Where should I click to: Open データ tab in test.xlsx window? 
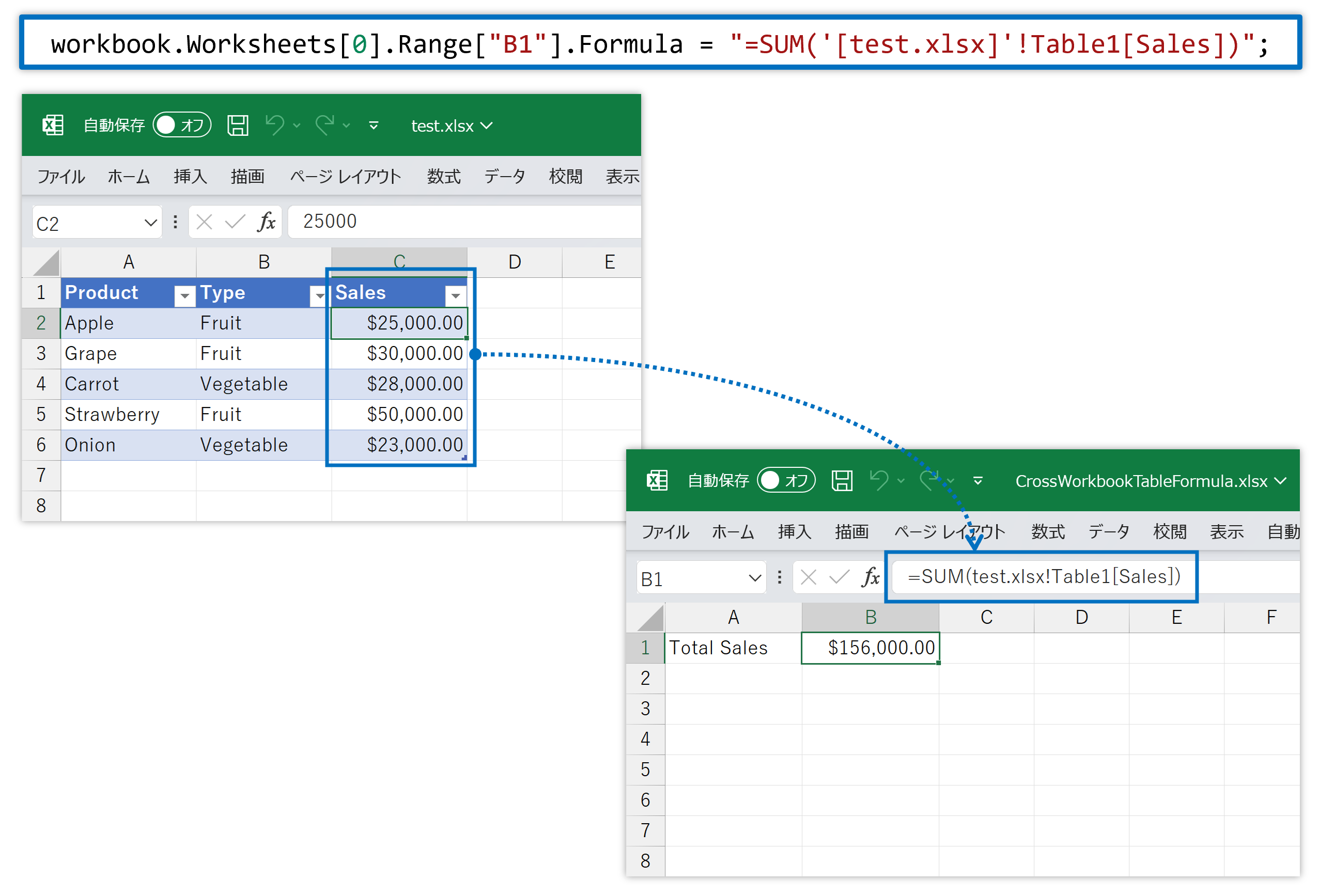point(504,177)
